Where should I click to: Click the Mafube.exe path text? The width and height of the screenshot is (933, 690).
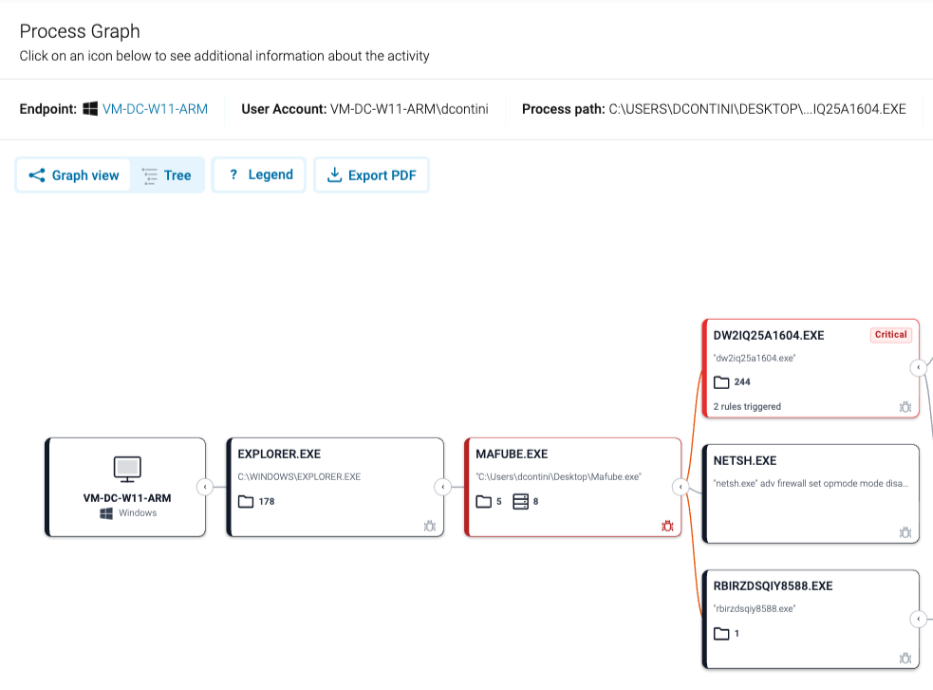(x=559, y=477)
